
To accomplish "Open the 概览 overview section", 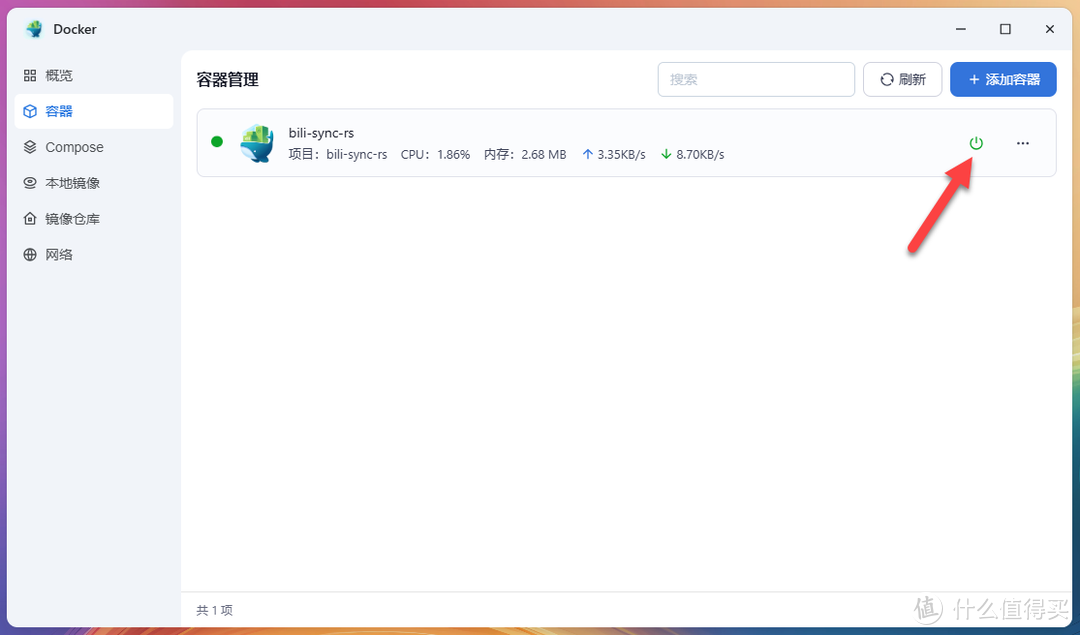I will [x=94, y=76].
